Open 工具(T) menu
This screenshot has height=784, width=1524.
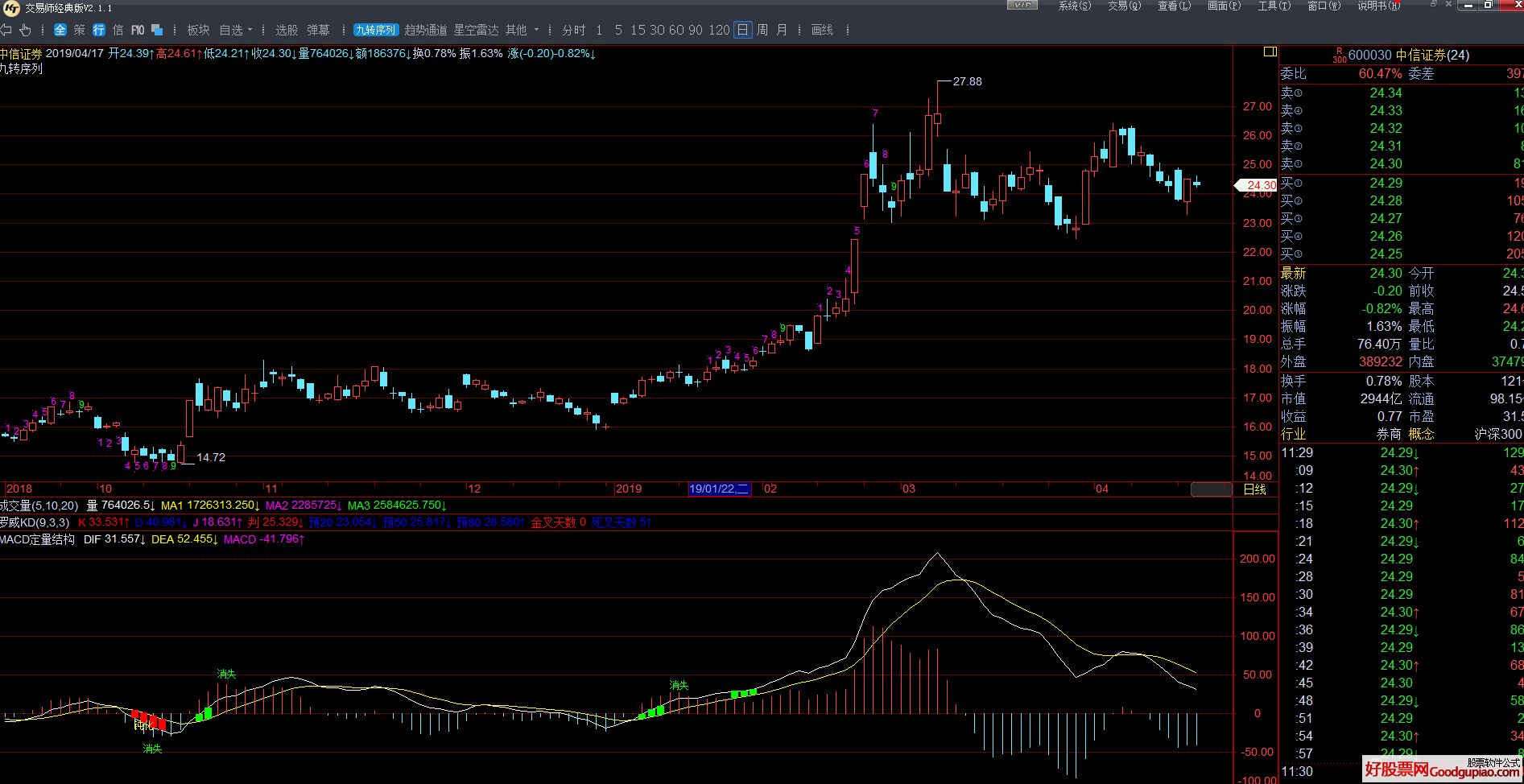(1274, 6)
